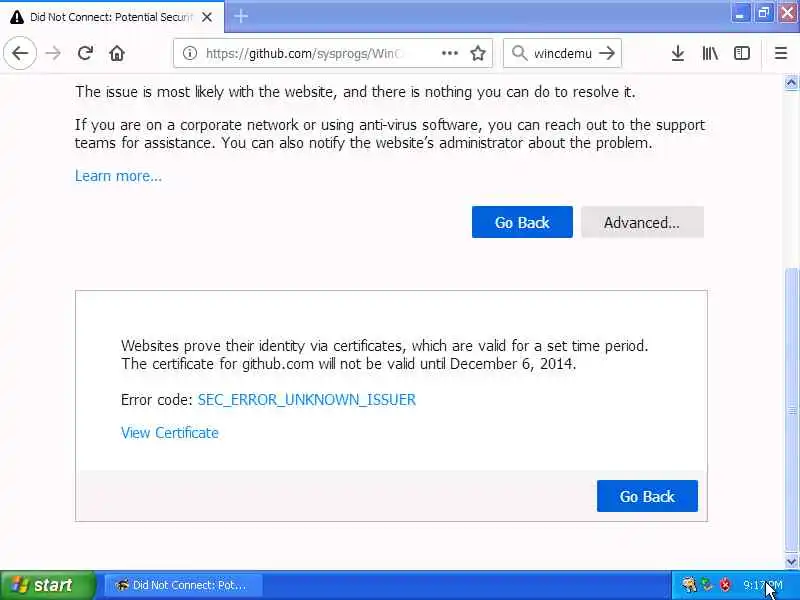This screenshot has height=600, width=800.
Task: Select the Firefox taskbar button
Action: click(x=184, y=585)
